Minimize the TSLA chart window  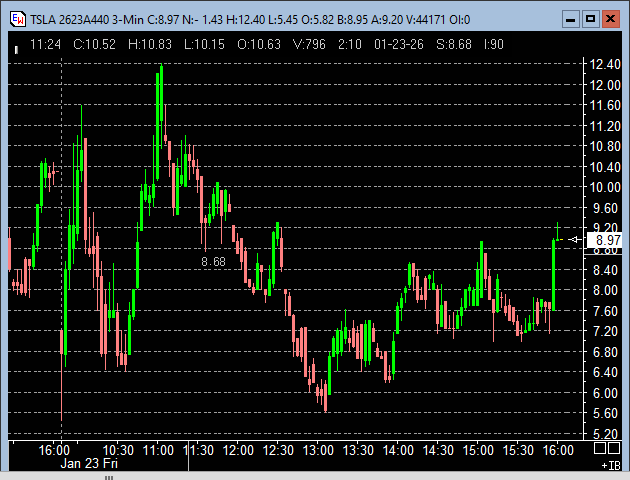(569, 18)
